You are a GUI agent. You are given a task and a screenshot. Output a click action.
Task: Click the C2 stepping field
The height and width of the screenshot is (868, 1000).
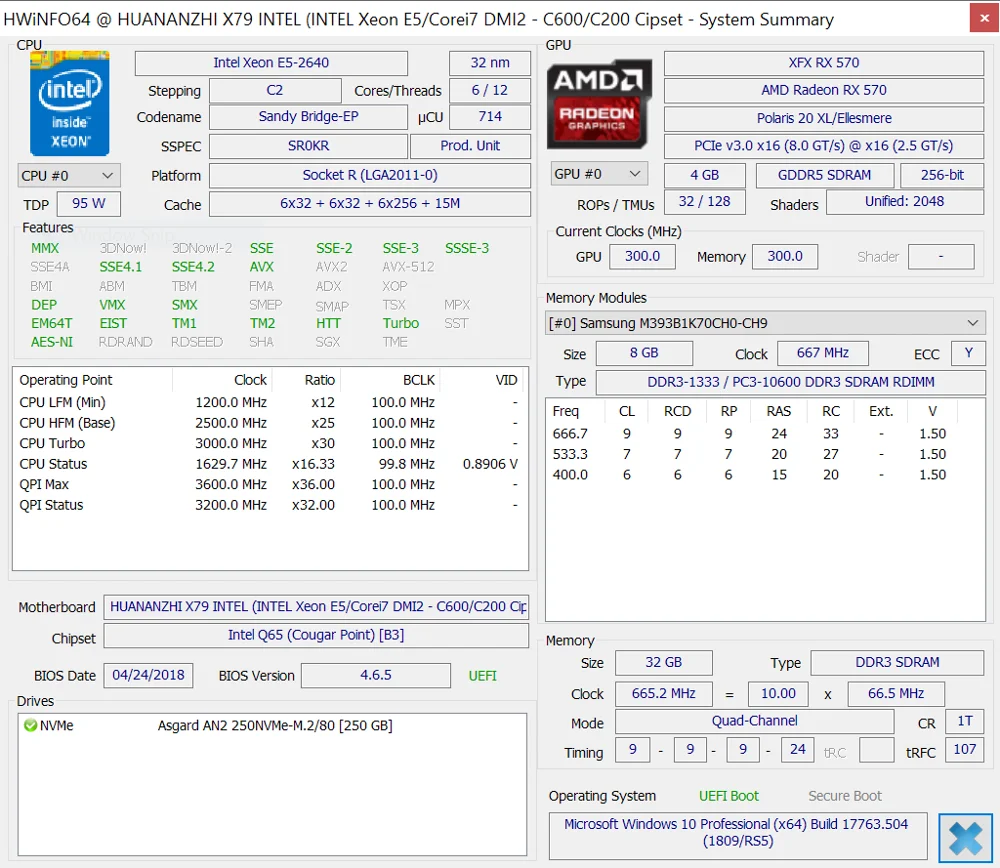[x=275, y=91]
